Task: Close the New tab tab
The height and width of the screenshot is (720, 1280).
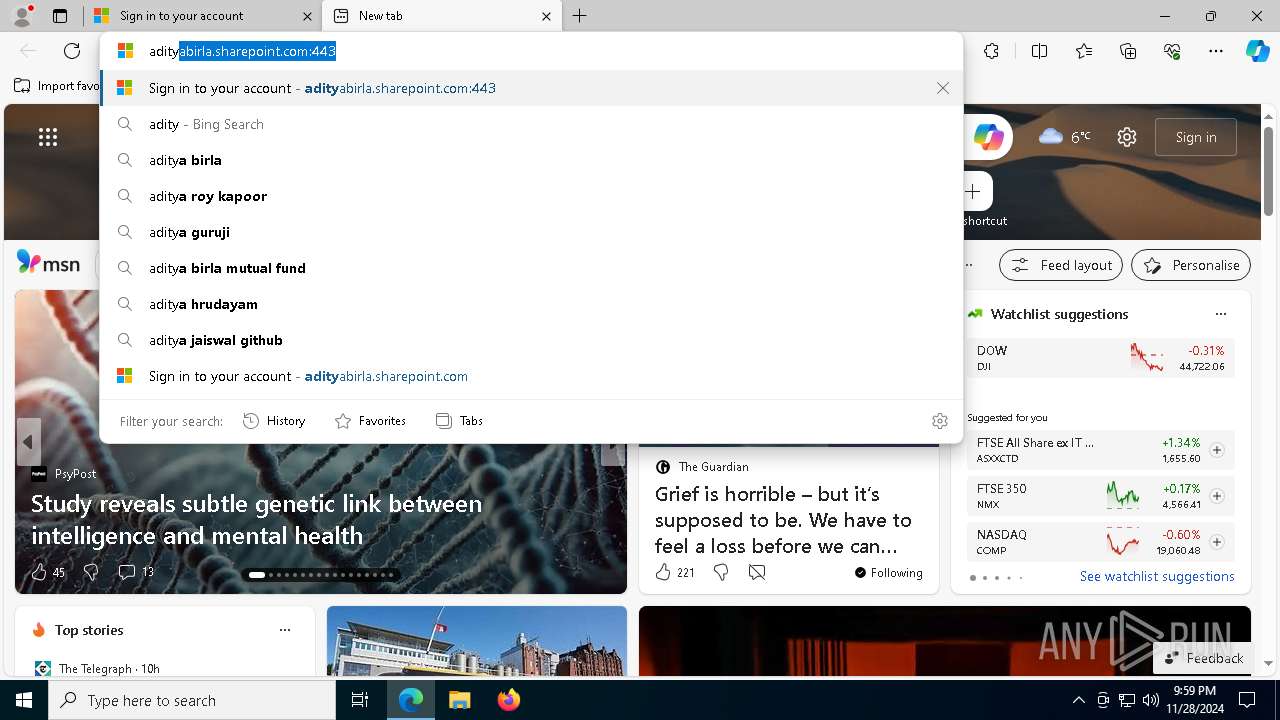Action: [546, 16]
